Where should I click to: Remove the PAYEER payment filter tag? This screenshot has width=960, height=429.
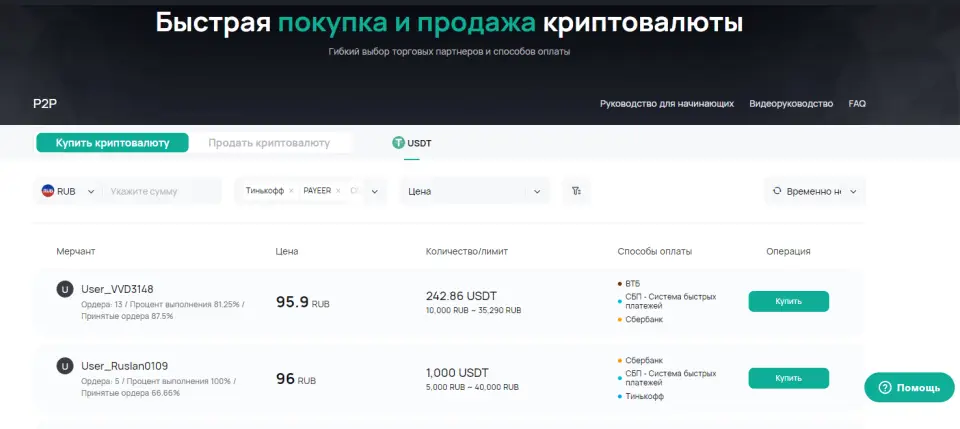tap(338, 191)
